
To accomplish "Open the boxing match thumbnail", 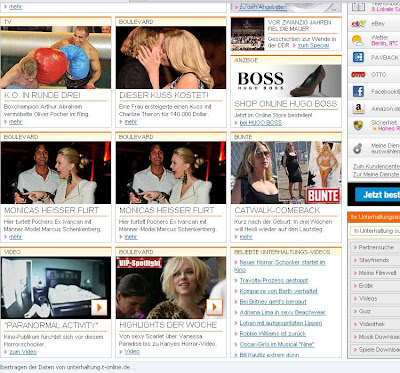I will click(x=56, y=57).
